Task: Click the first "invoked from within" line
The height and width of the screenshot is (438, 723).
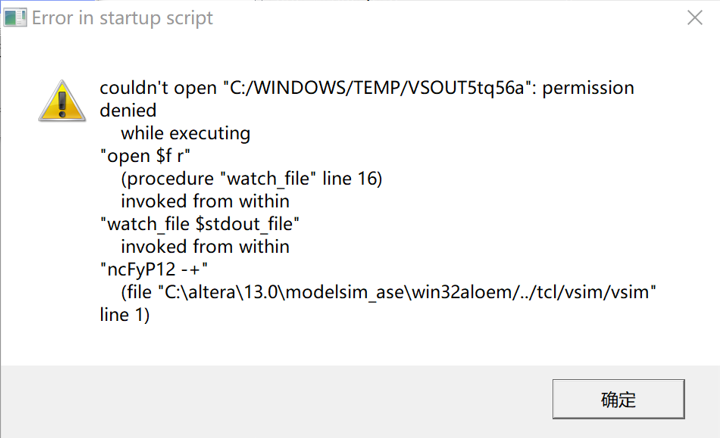Action: (205, 201)
